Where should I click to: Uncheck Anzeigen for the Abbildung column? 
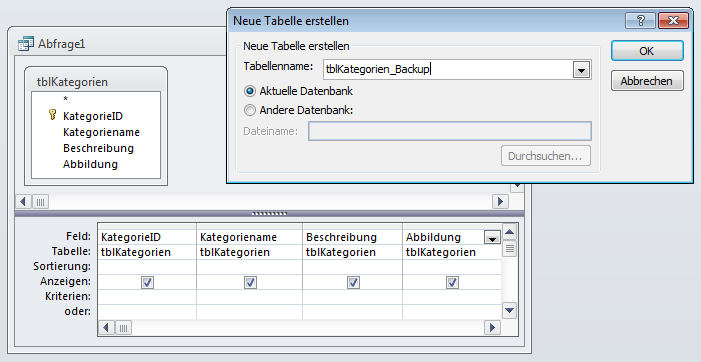(x=452, y=282)
